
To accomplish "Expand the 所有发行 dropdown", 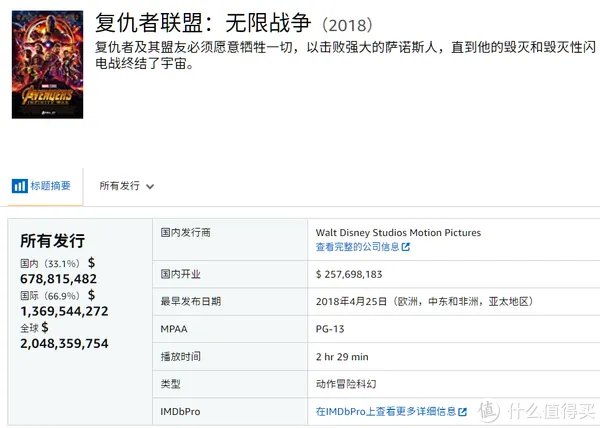I will (126, 186).
